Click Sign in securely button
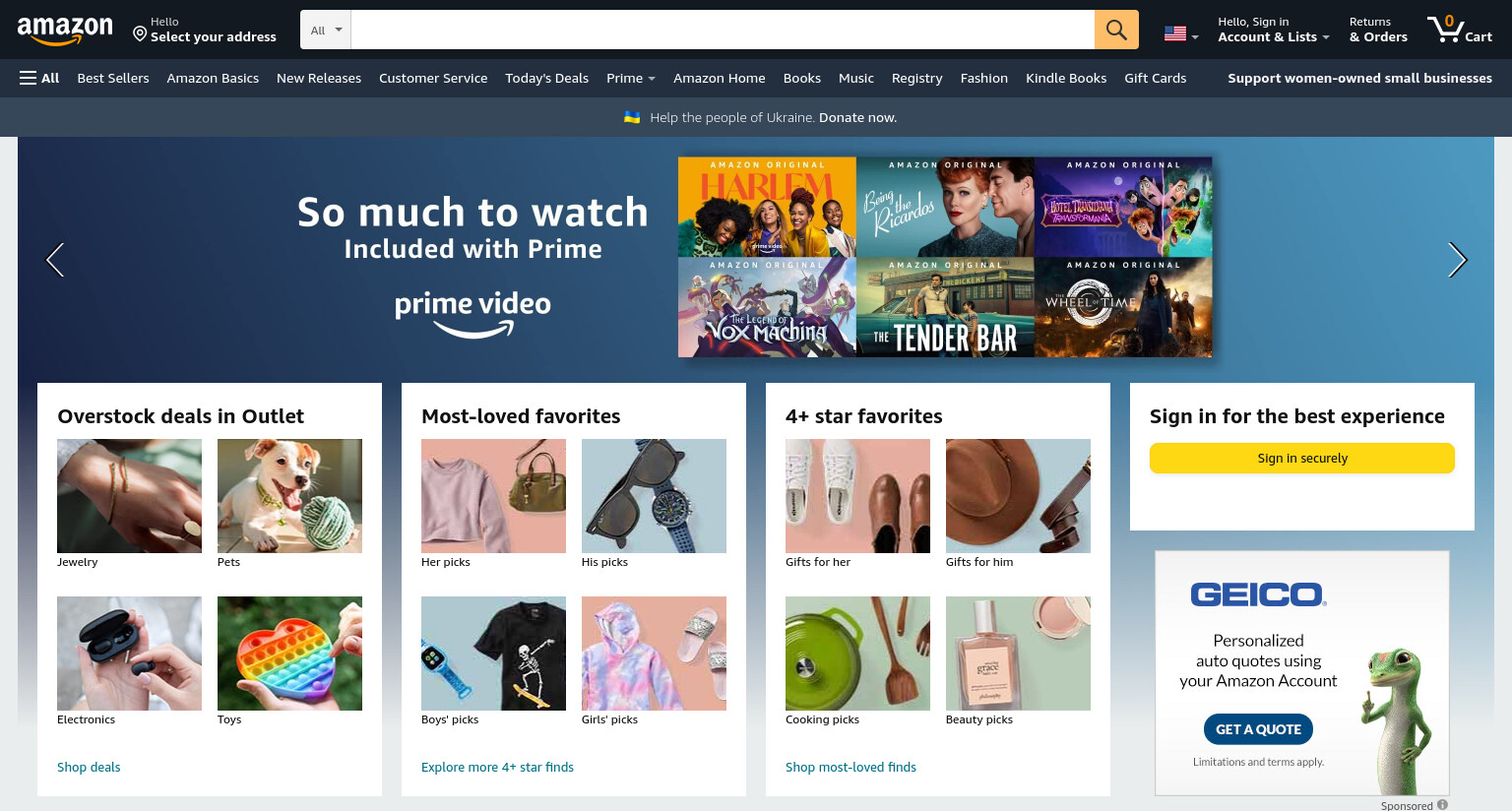1512x811 pixels. click(x=1301, y=458)
